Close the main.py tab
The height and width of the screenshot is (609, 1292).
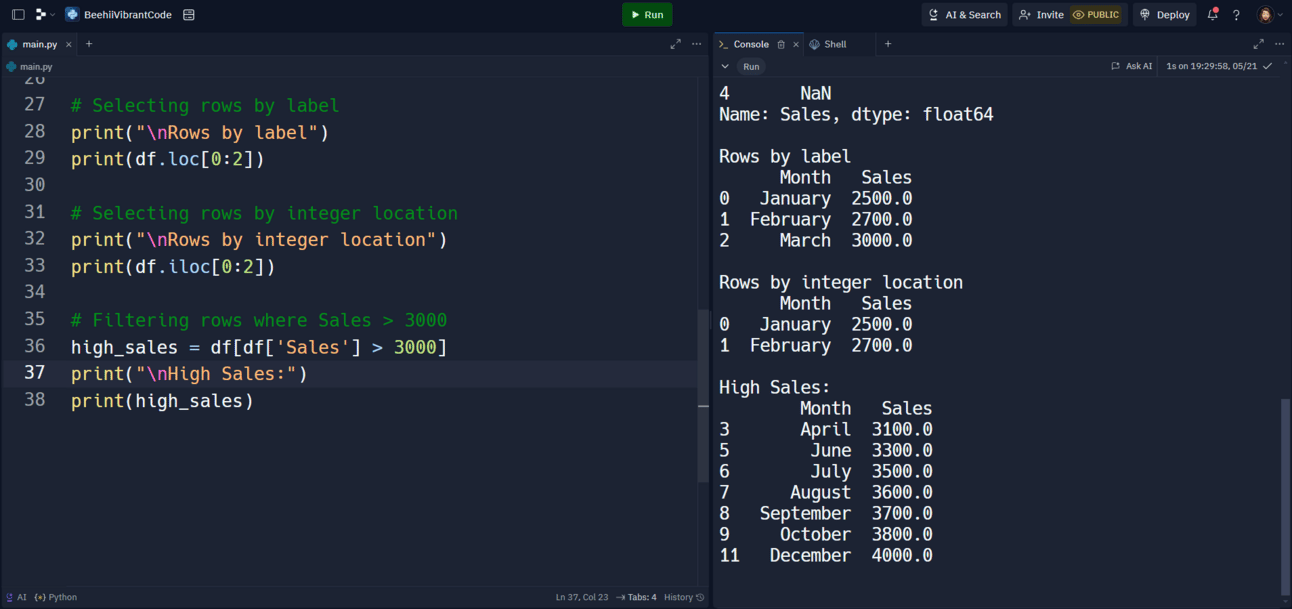tap(68, 44)
